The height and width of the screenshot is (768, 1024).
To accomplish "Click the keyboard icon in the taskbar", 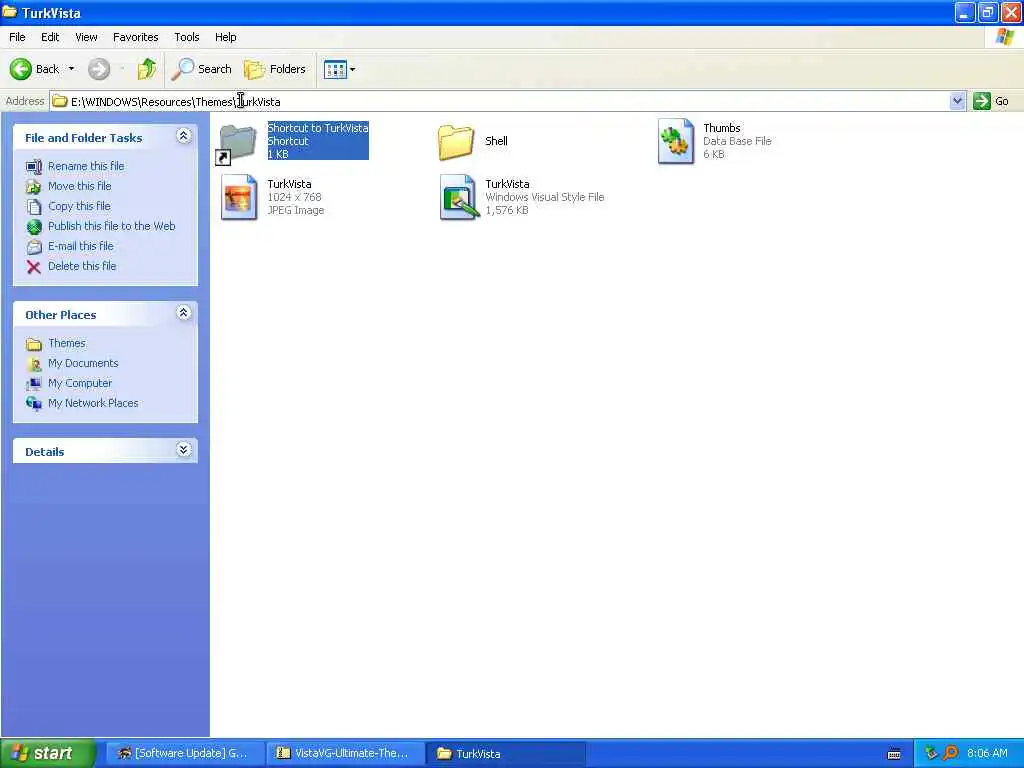I will click(894, 754).
